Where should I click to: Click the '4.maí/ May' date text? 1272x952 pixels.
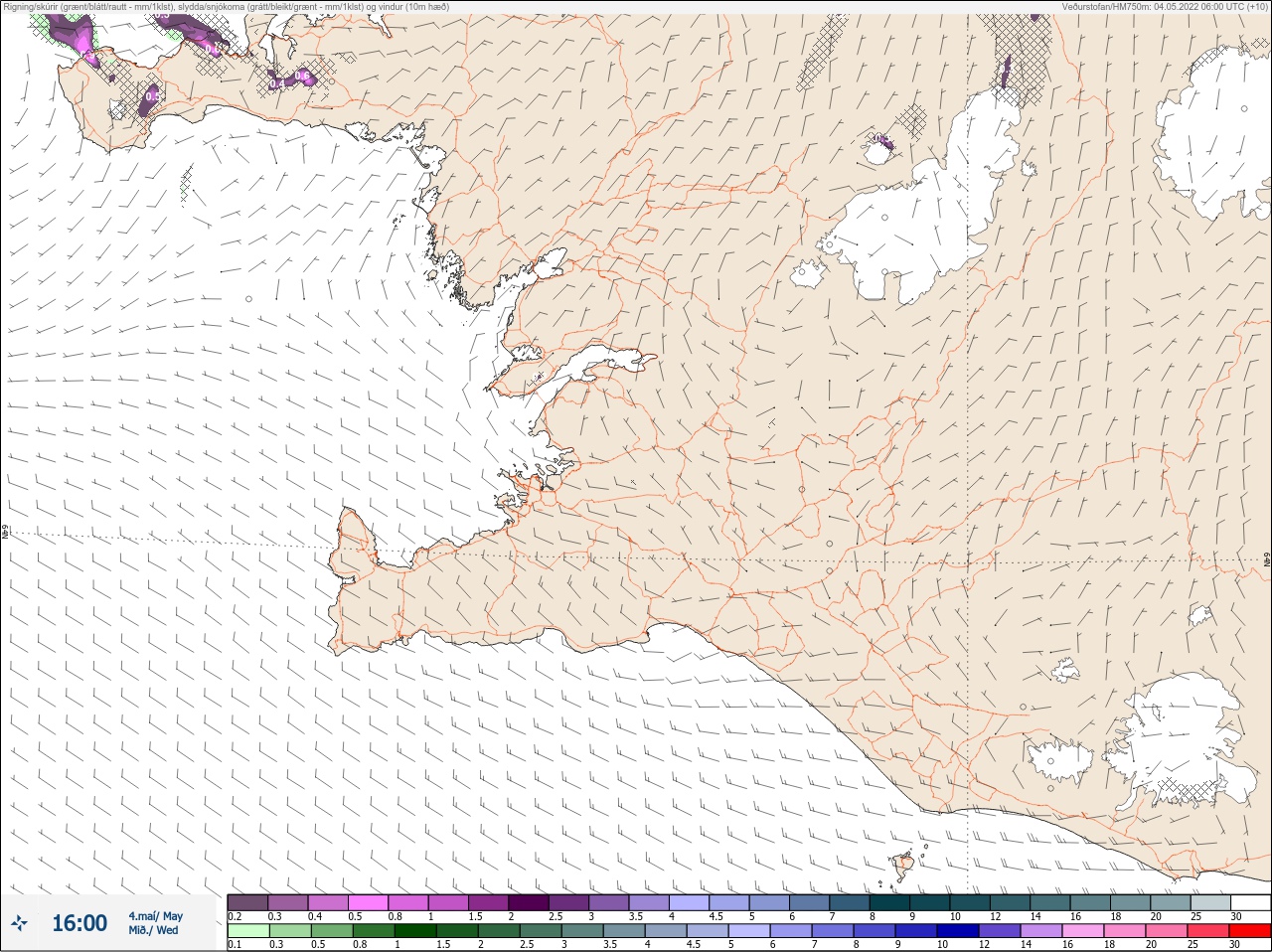pos(155,916)
